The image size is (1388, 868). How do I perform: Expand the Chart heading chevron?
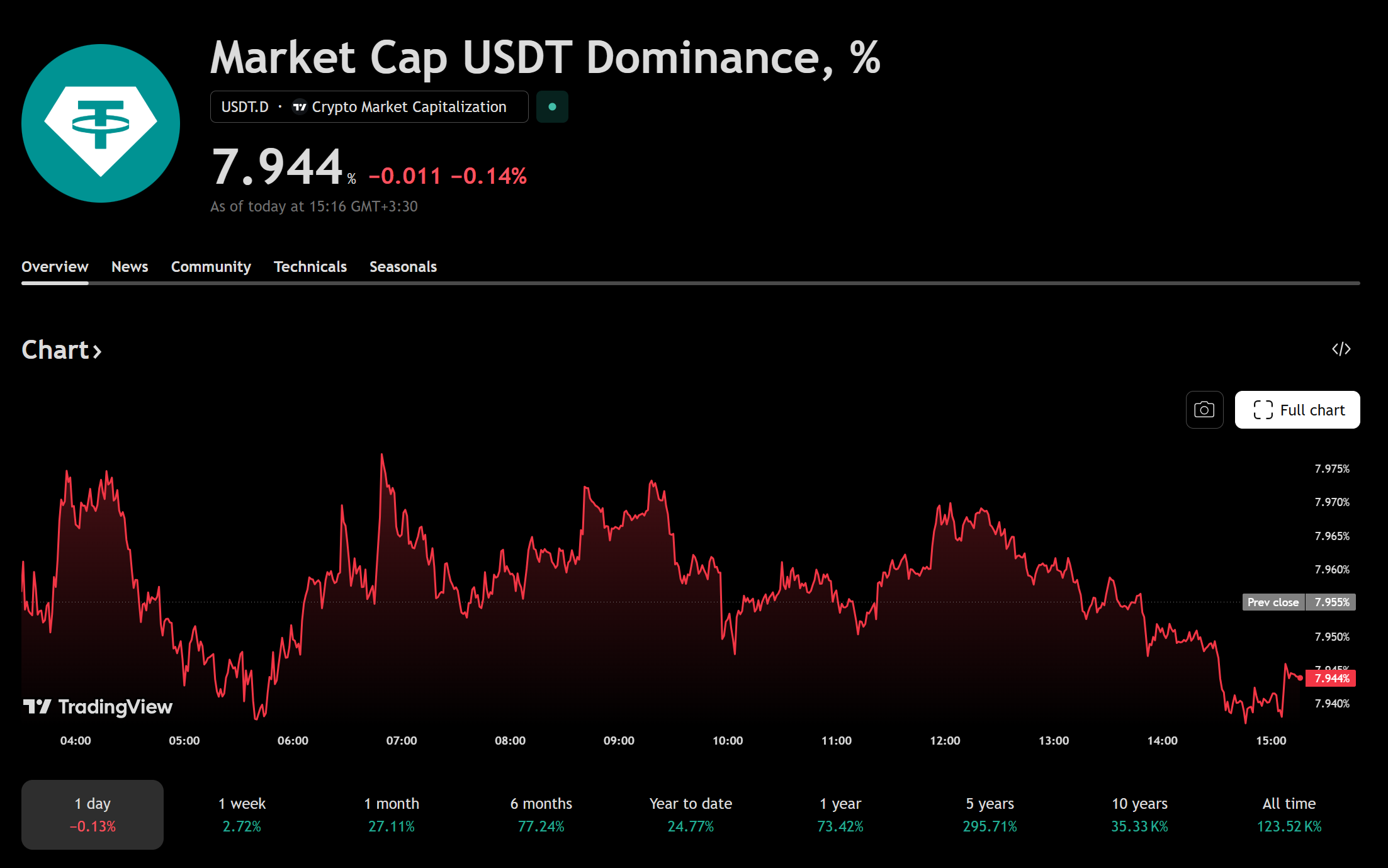(98, 351)
